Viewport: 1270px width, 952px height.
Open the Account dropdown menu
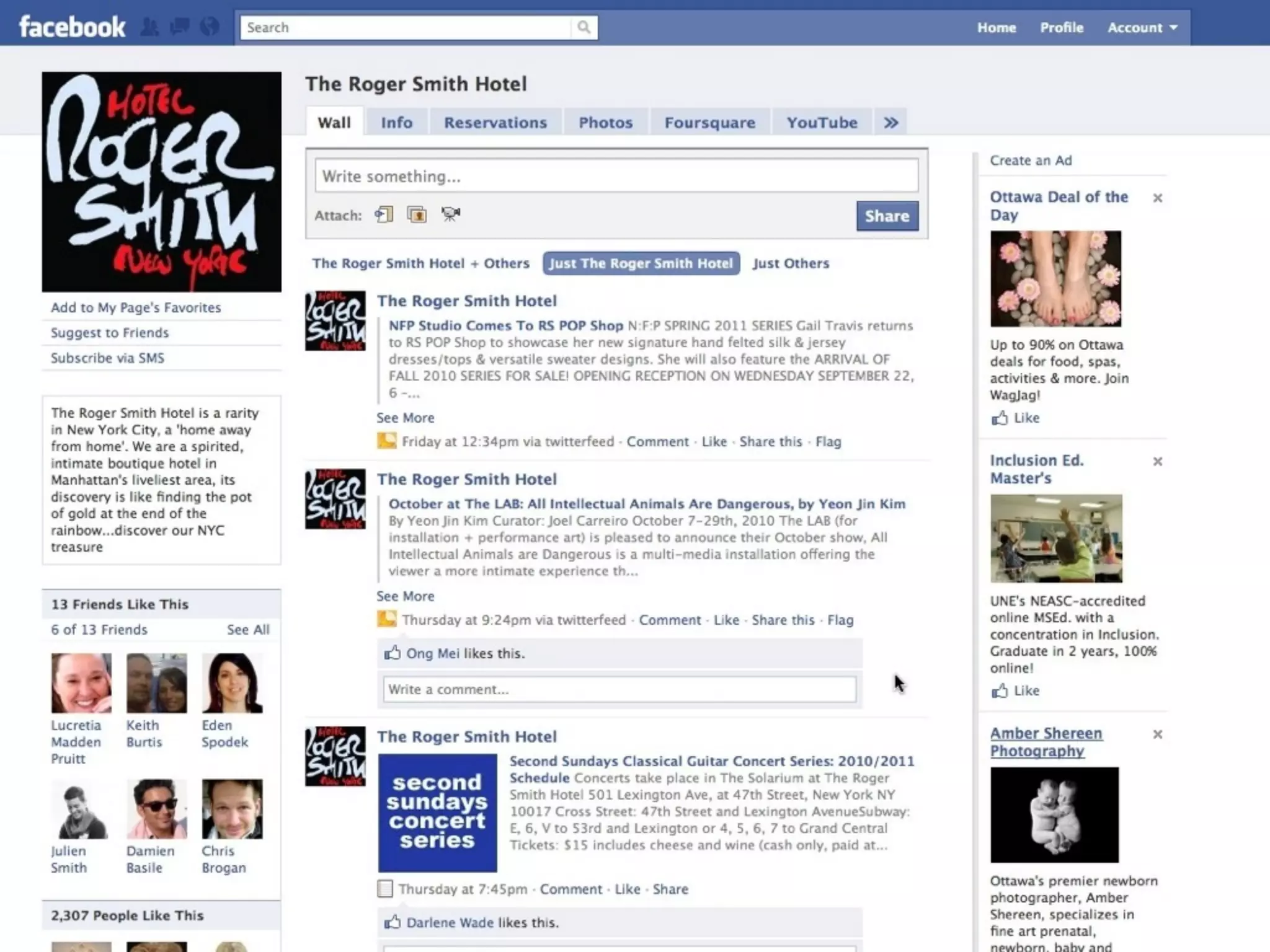1142,28
